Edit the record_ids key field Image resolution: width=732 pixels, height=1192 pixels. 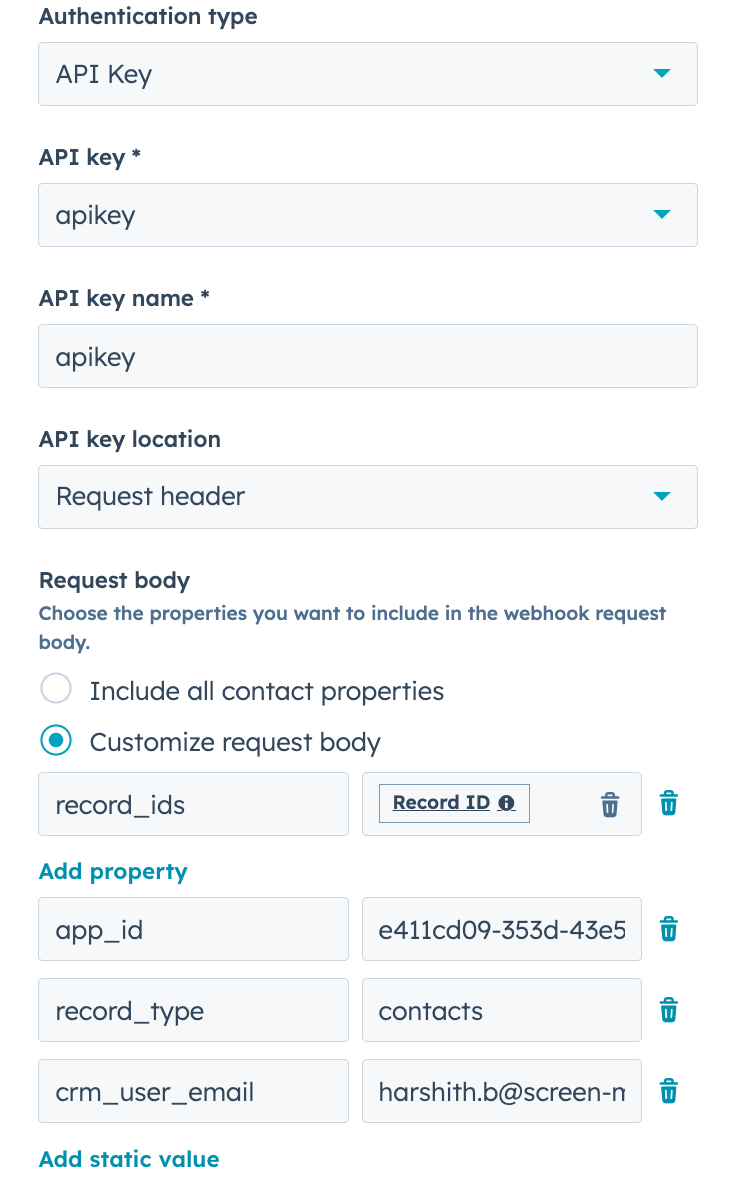[194, 804]
